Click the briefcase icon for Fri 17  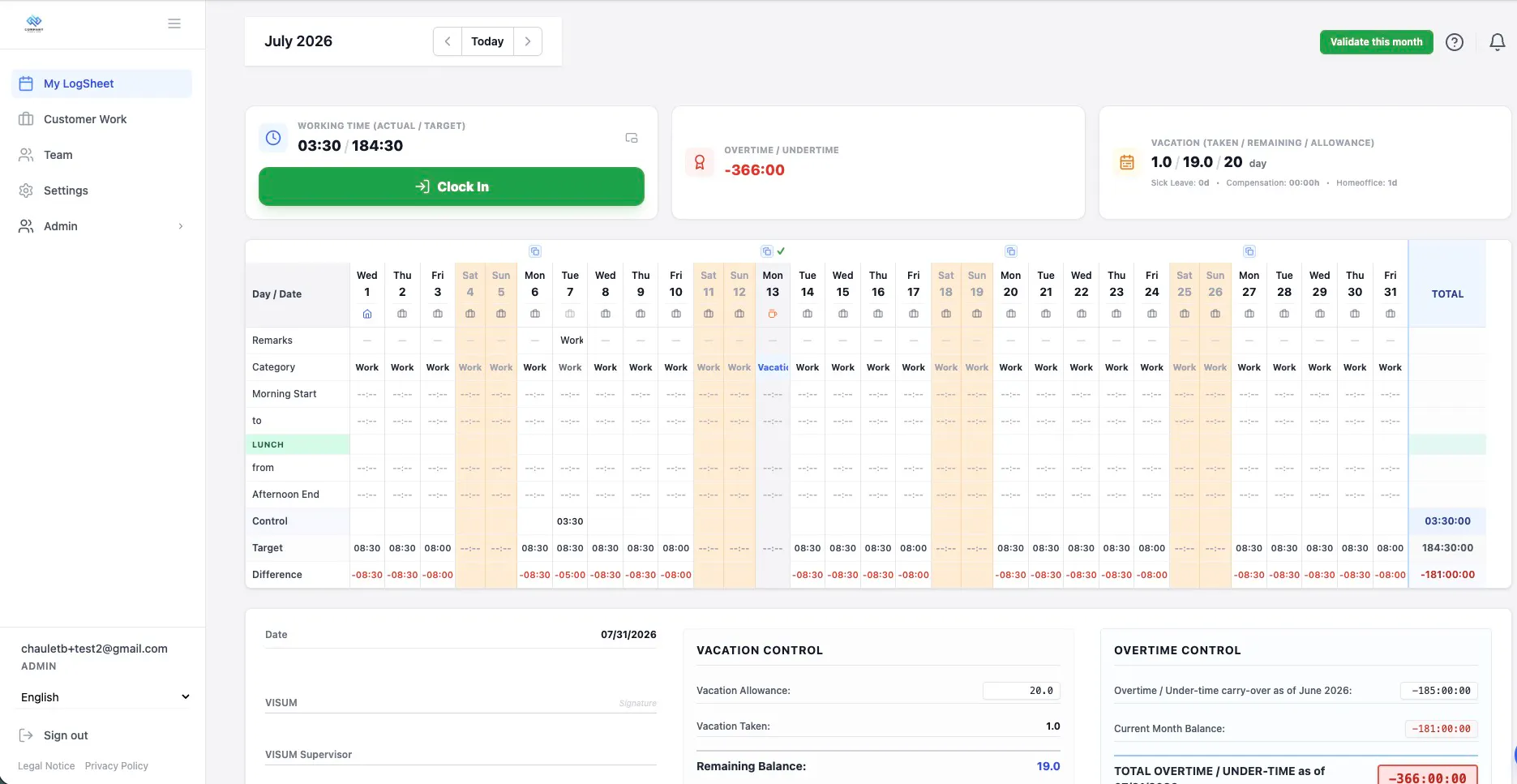point(914,314)
